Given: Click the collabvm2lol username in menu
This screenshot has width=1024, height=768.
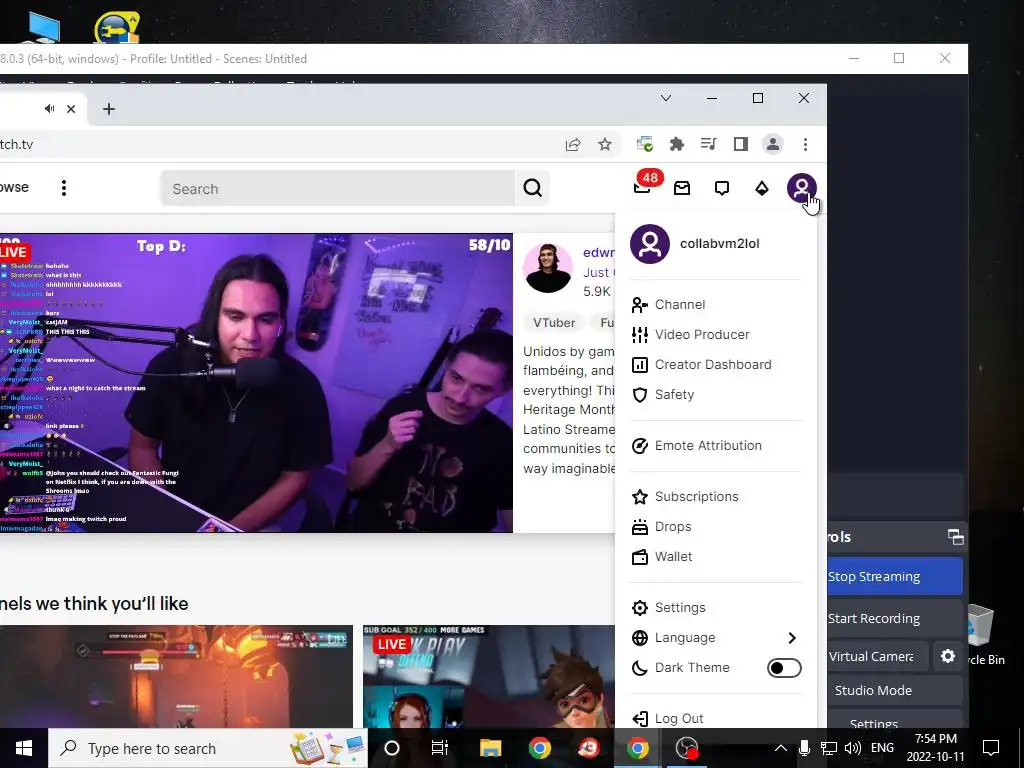Looking at the screenshot, I should click(x=720, y=244).
